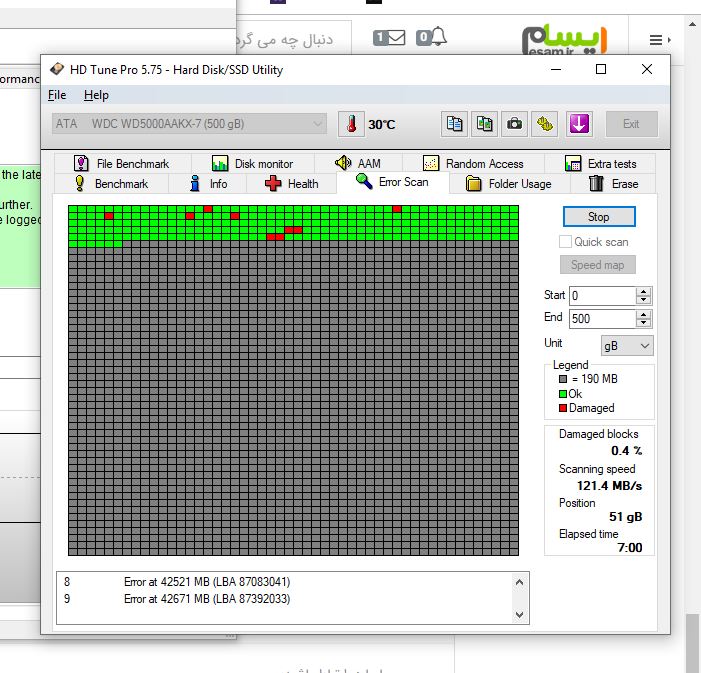Click the '121.4 MB/s' scanning speed value
Viewport: 701px width, 673px height.
tap(609, 486)
